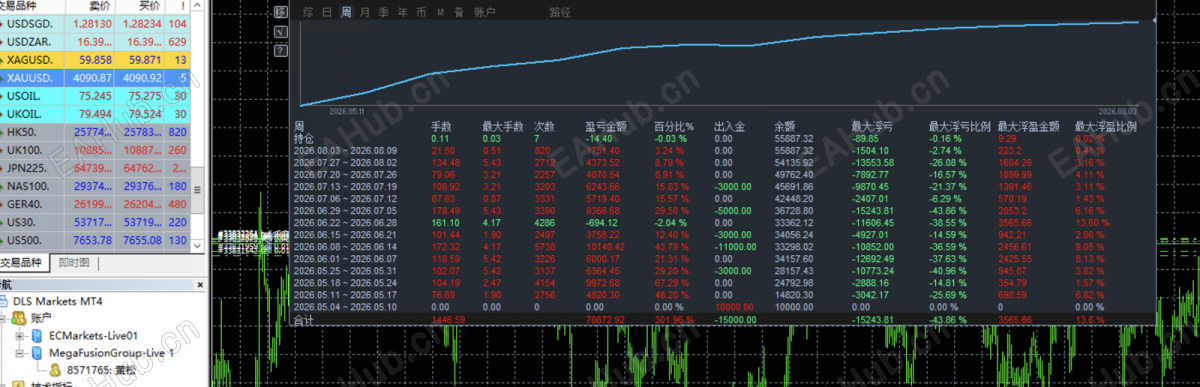1200x387 pixels.
Task: Select the UKOIL. row in market watch
Action: click(x=95, y=113)
